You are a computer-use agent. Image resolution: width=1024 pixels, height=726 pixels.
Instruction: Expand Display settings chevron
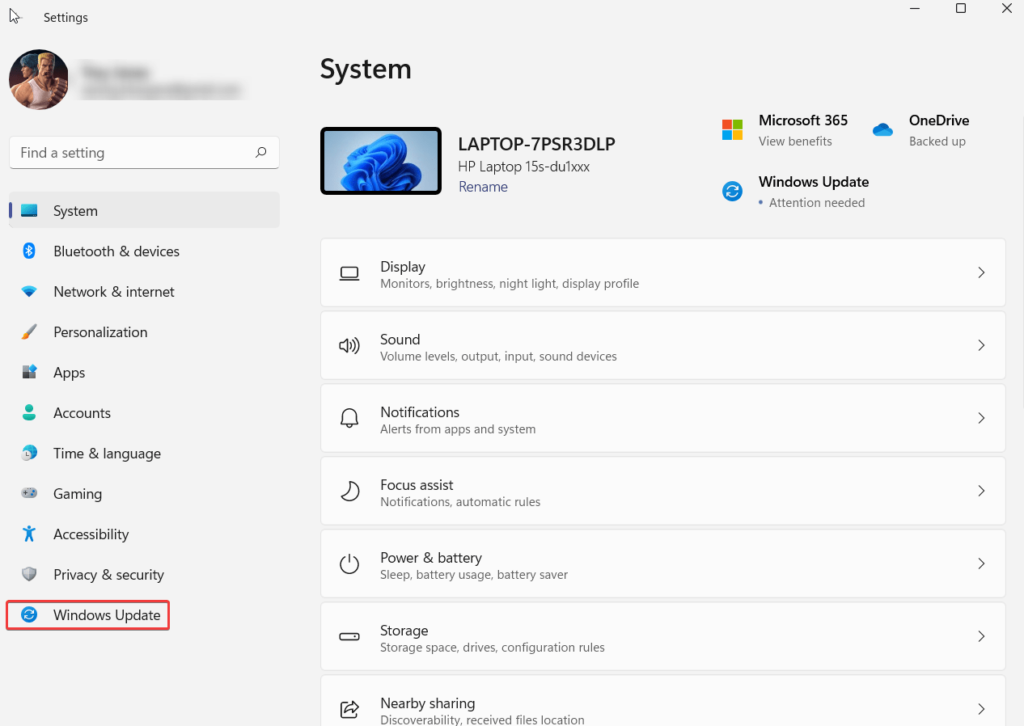pyautogui.click(x=981, y=272)
